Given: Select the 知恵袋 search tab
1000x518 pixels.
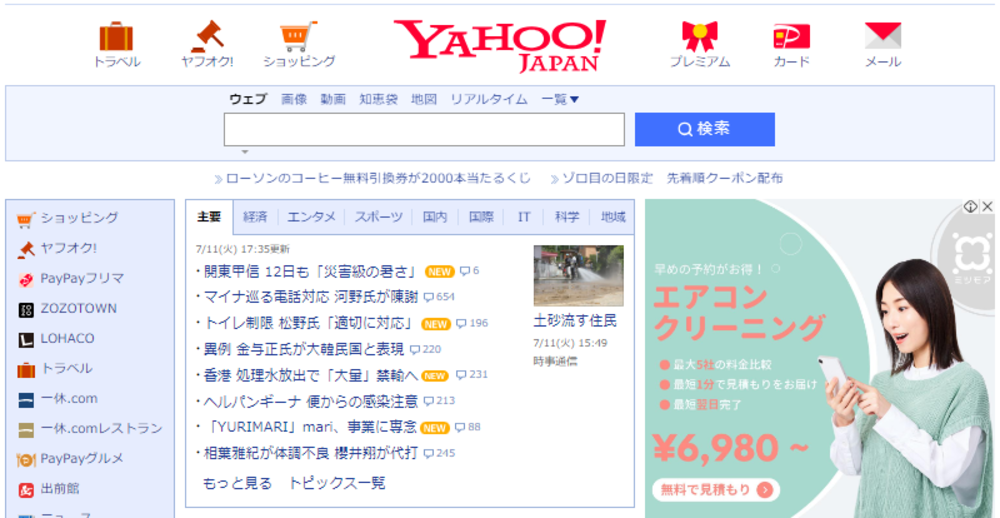Looking at the screenshot, I should point(378,100).
